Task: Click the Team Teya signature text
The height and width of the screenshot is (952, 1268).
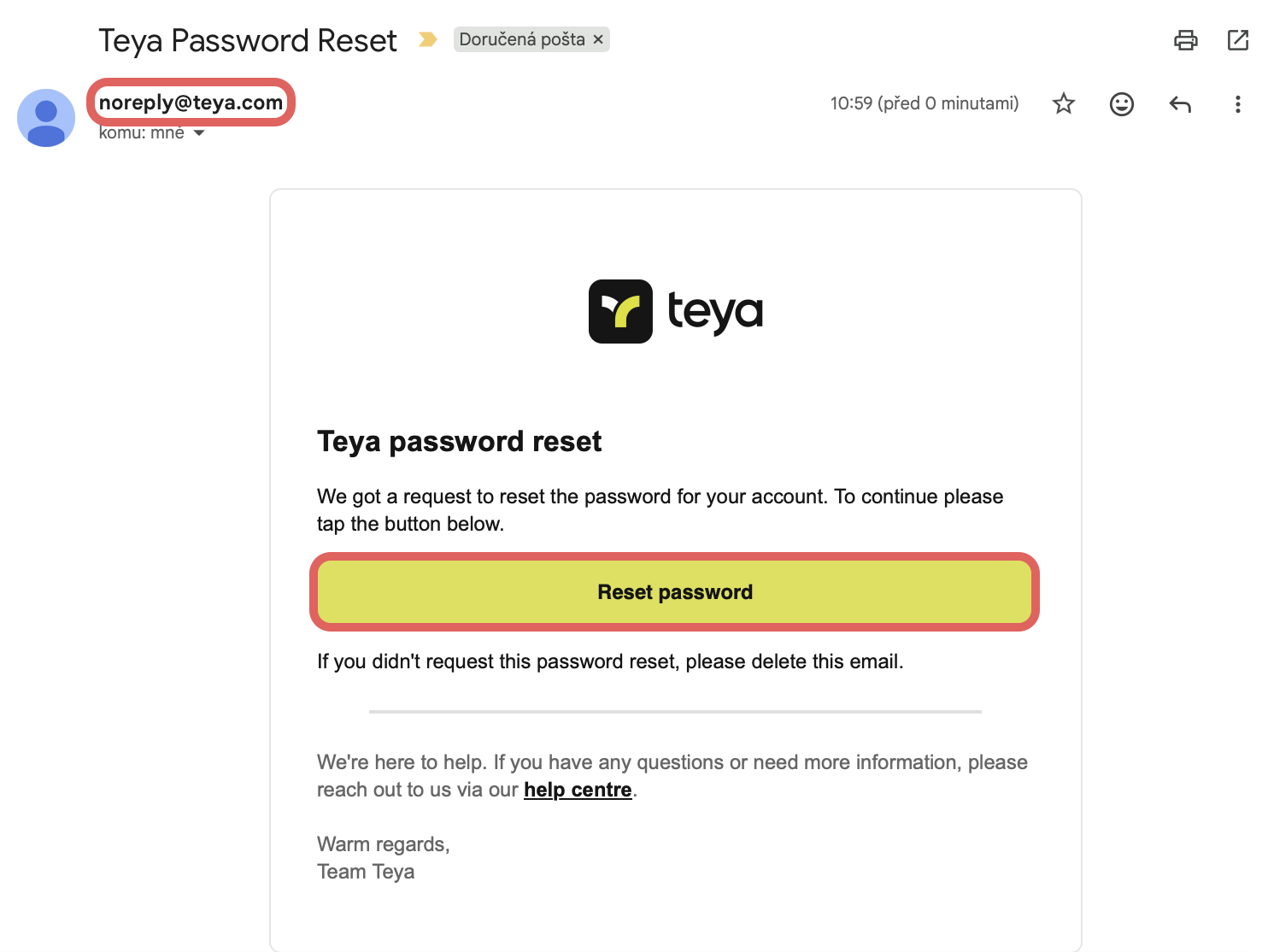Action: (366, 872)
